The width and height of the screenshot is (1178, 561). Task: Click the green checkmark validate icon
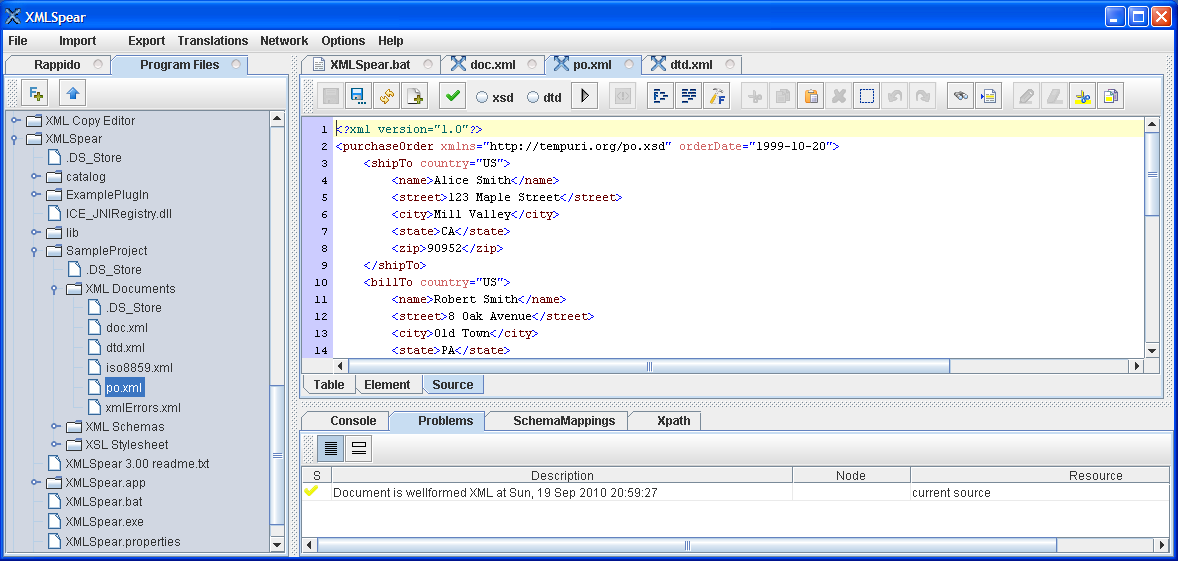pyautogui.click(x=452, y=96)
